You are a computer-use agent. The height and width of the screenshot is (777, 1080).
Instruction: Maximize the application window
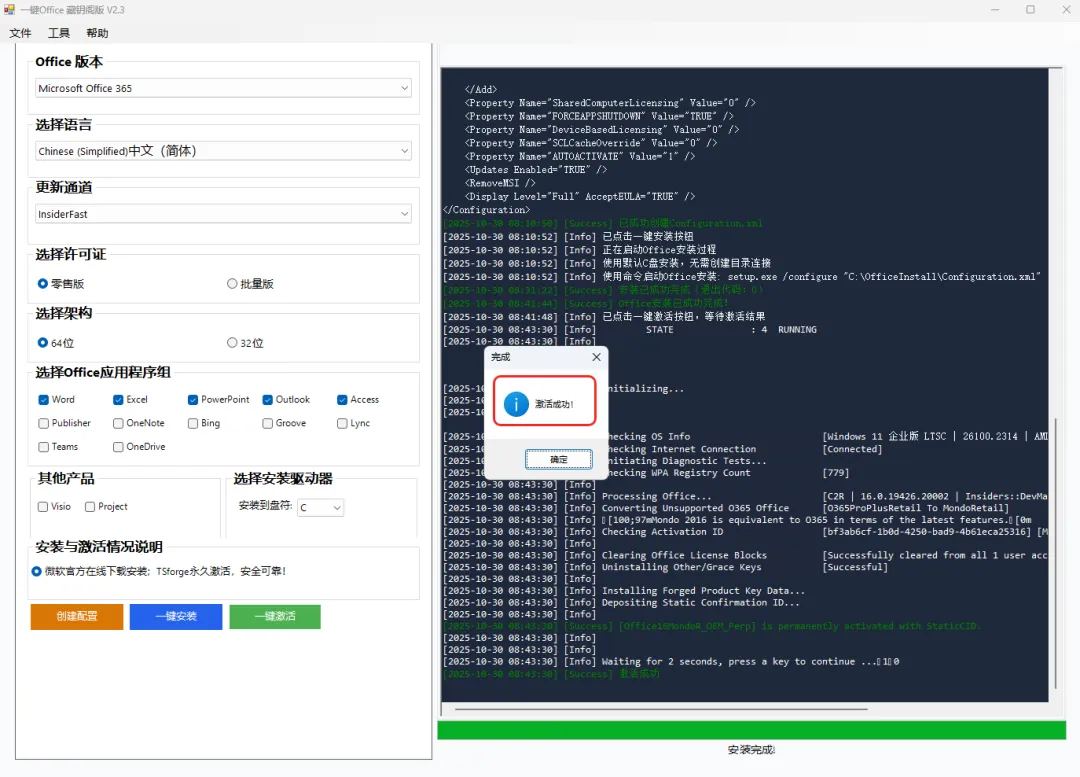click(1030, 10)
